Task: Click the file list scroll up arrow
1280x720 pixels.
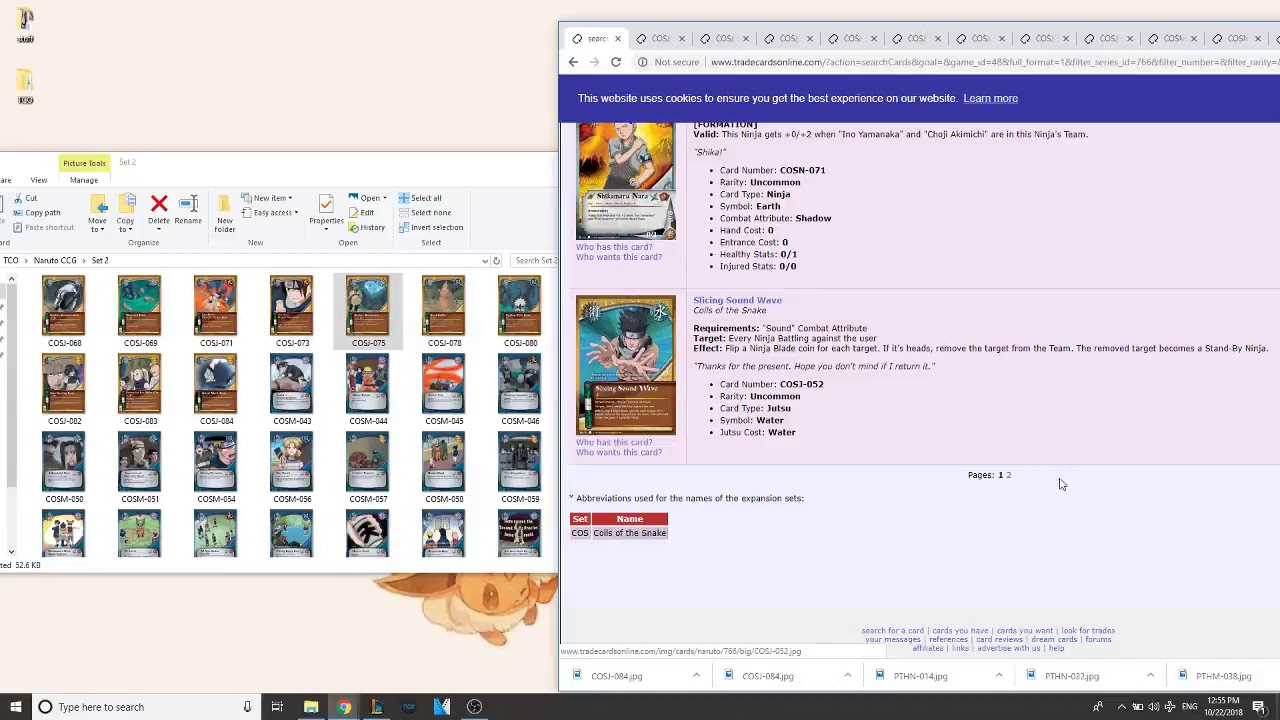Action: (x=11, y=280)
